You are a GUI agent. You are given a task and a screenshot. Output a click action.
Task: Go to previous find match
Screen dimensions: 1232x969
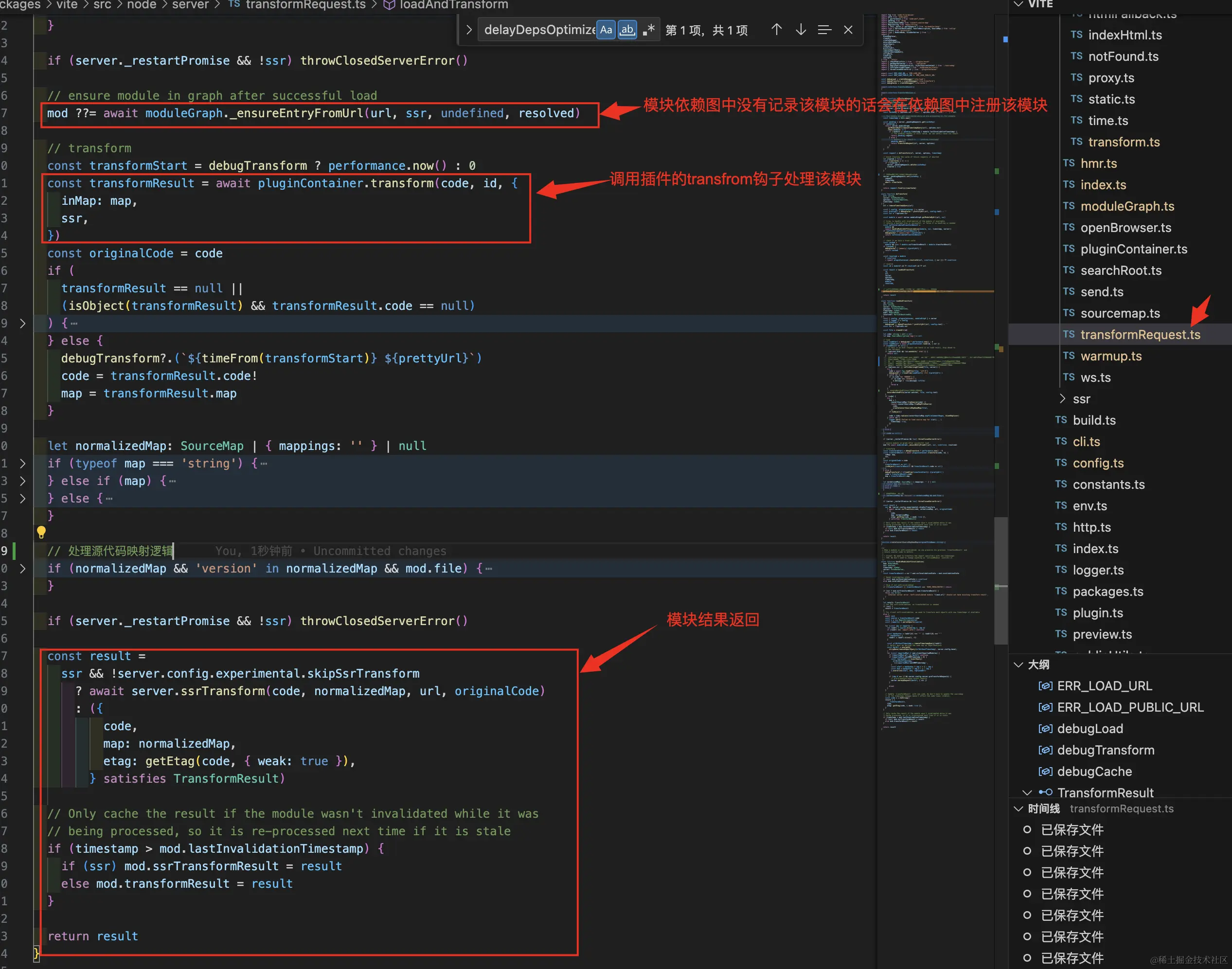[777, 30]
